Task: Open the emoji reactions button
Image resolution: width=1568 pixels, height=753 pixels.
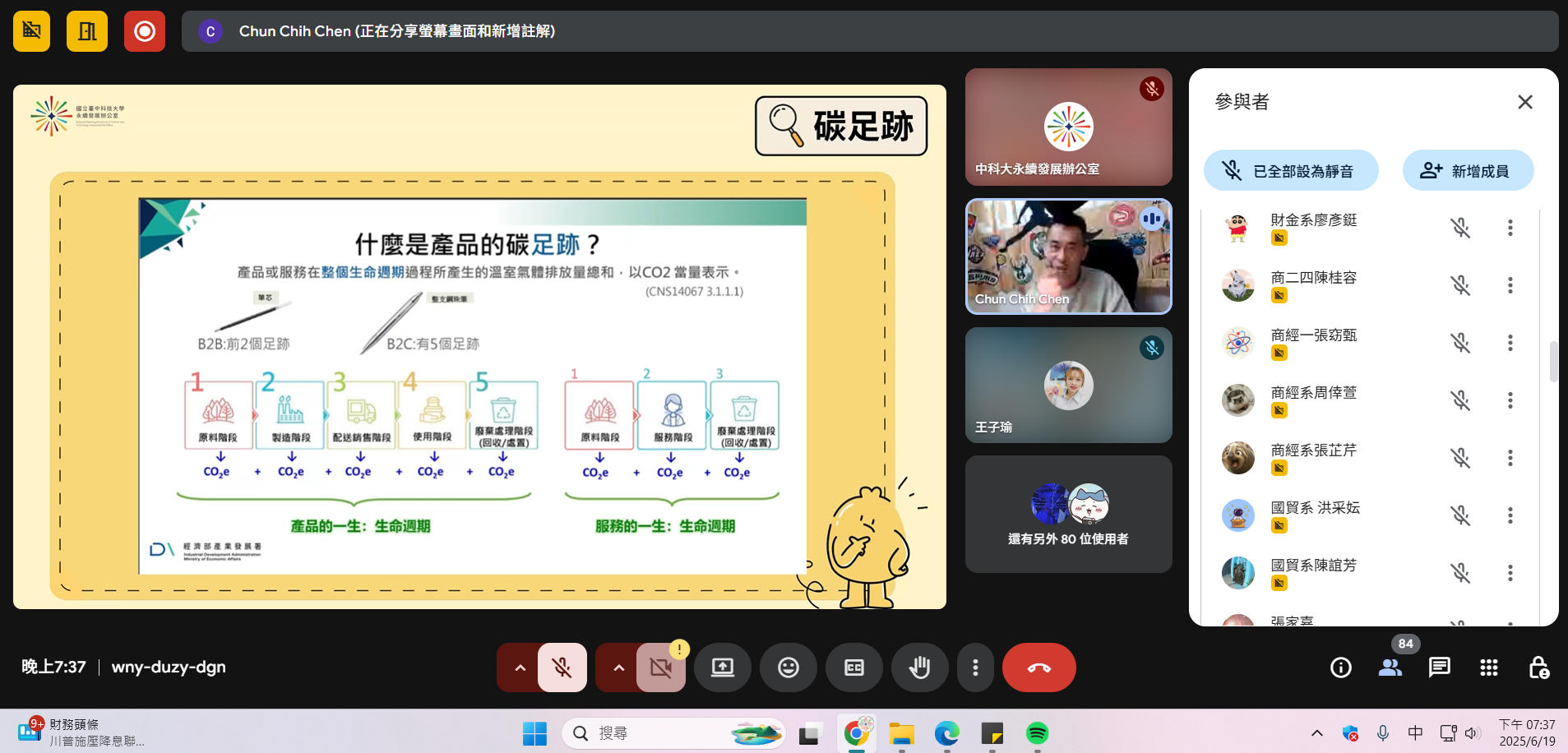Action: [788, 668]
